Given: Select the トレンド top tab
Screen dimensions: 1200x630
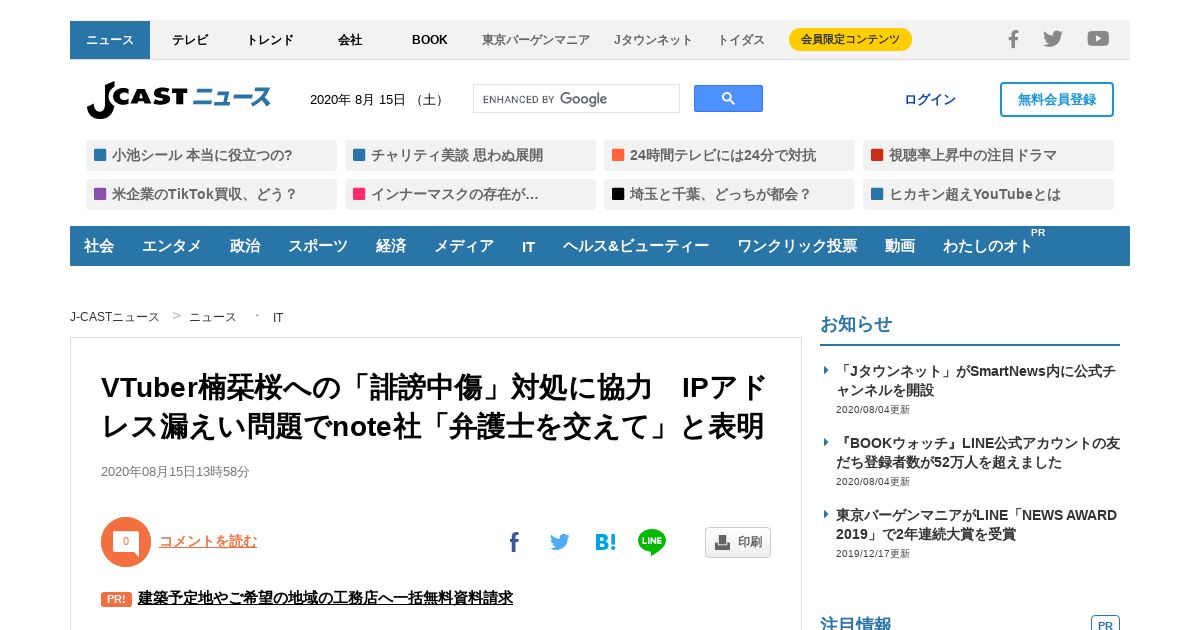Looking at the screenshot, I should [270, 40].
